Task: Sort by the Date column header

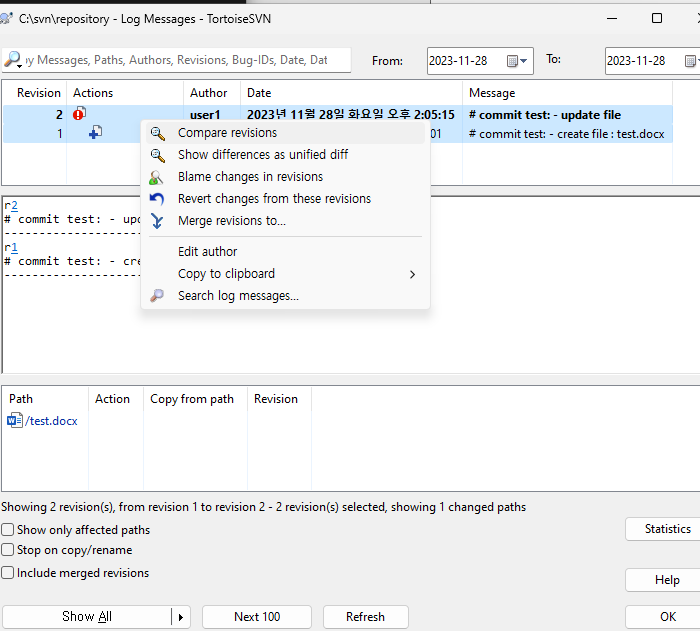Action: [x=352, y=93]
